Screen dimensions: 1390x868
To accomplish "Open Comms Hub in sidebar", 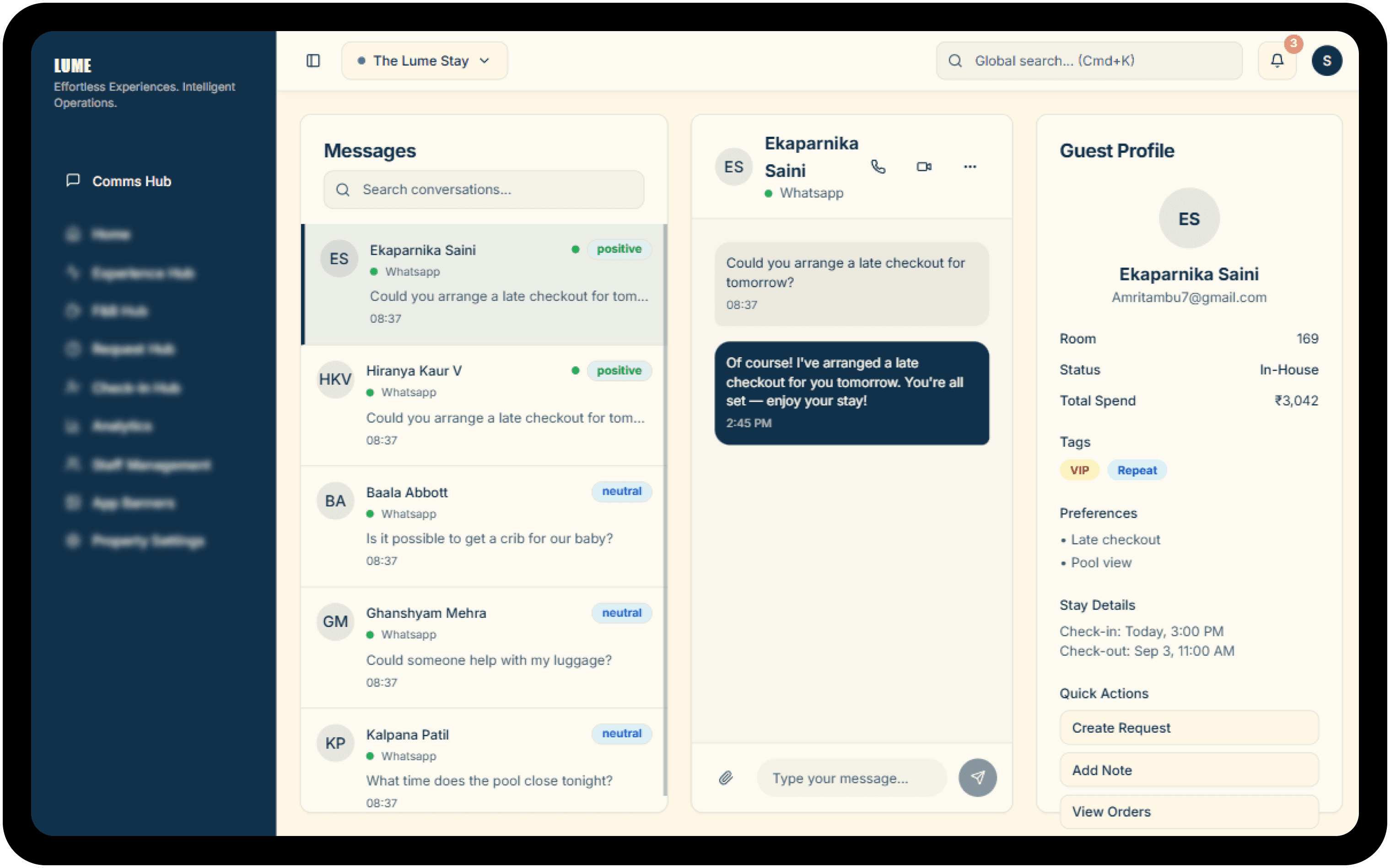I will 131,182.
